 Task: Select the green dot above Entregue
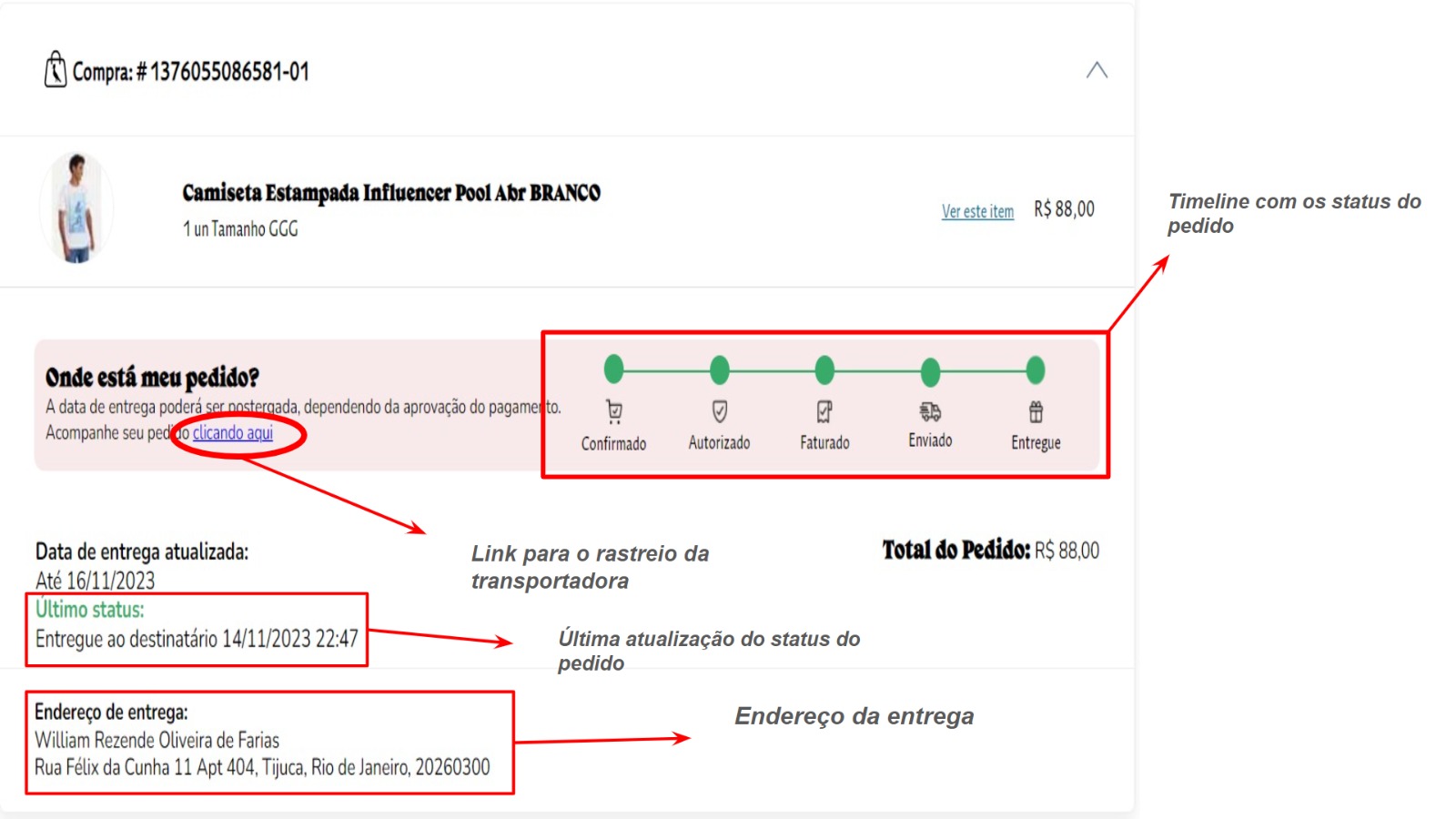coord(1036,370)
